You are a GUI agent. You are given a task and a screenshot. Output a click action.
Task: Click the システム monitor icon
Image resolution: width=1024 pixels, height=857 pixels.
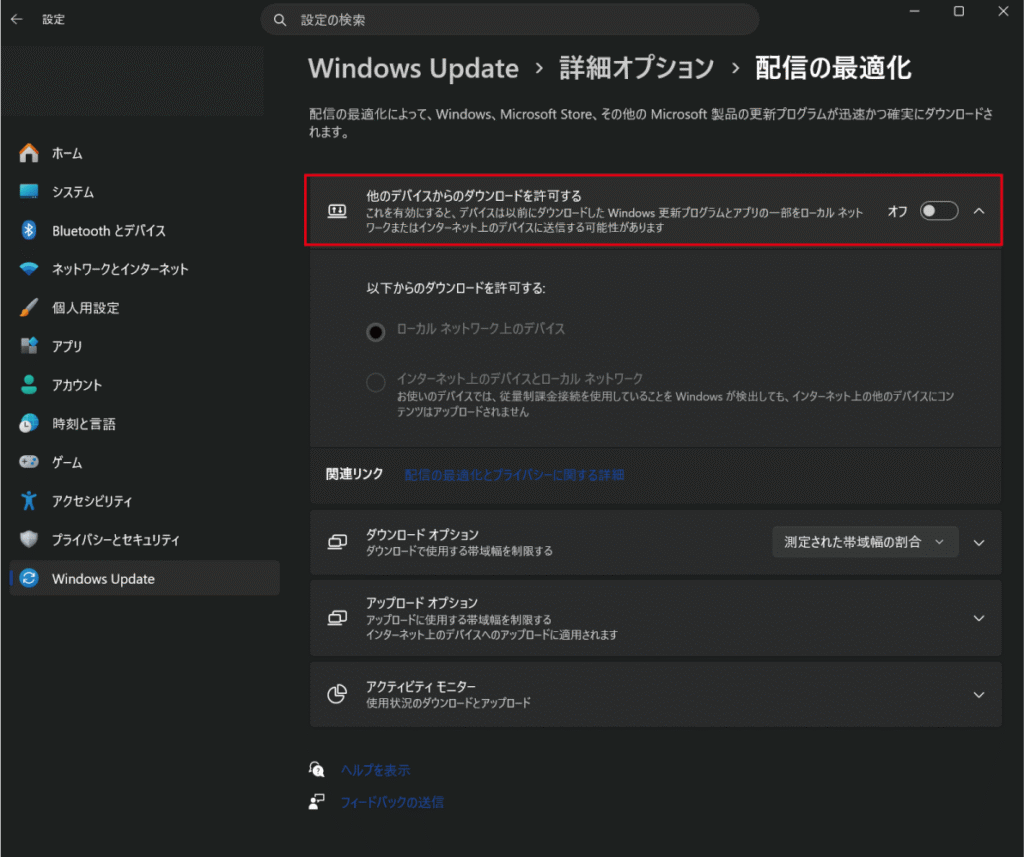(x=29, y=192)
